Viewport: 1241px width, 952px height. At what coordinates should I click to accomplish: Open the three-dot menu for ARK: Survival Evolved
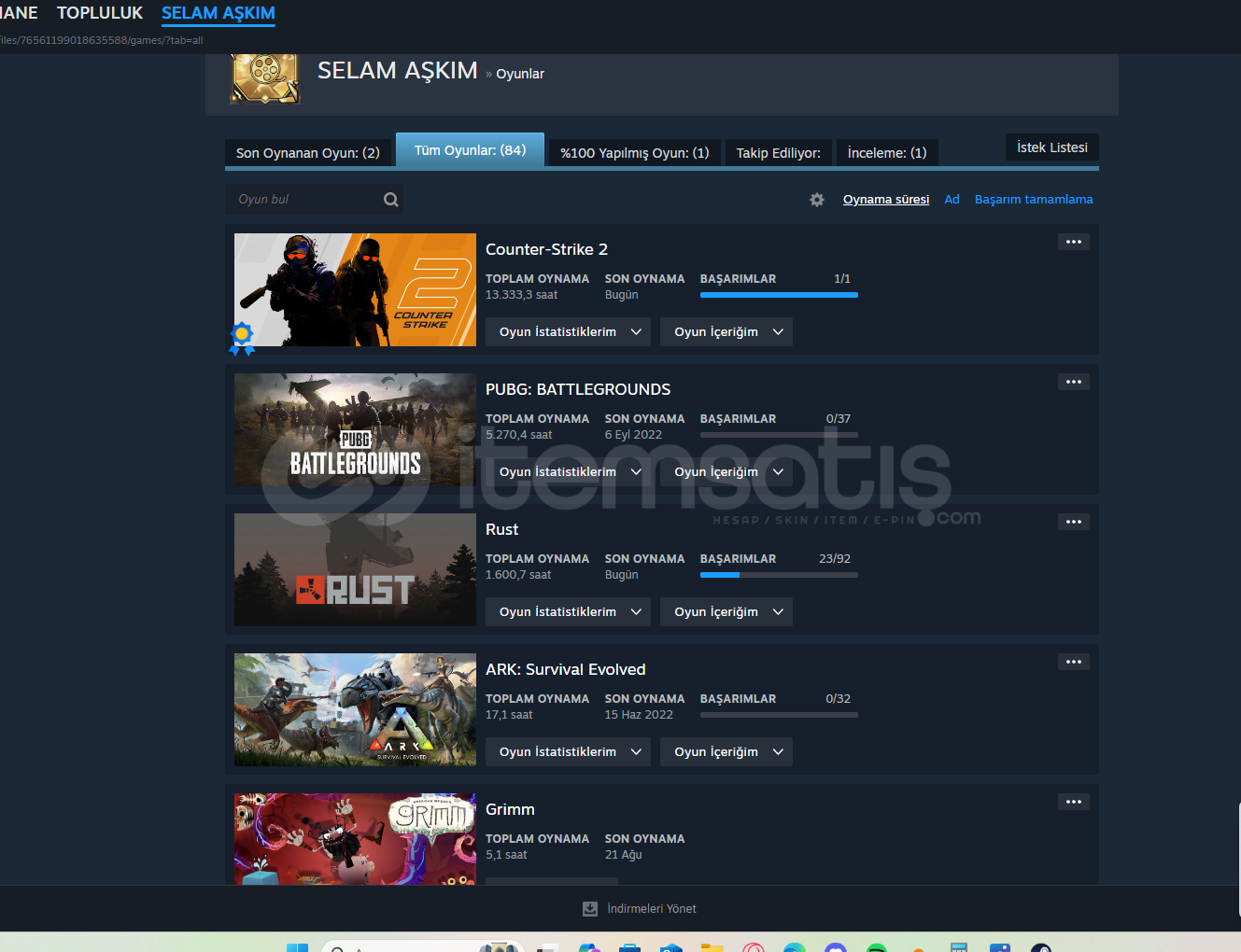pyautogui.click(x=1074, y=662)
